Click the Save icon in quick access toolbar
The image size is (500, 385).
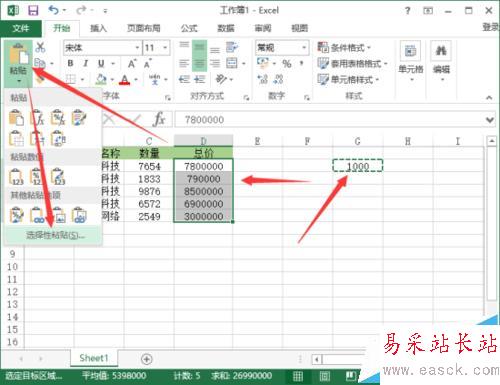tap(33, 11)
